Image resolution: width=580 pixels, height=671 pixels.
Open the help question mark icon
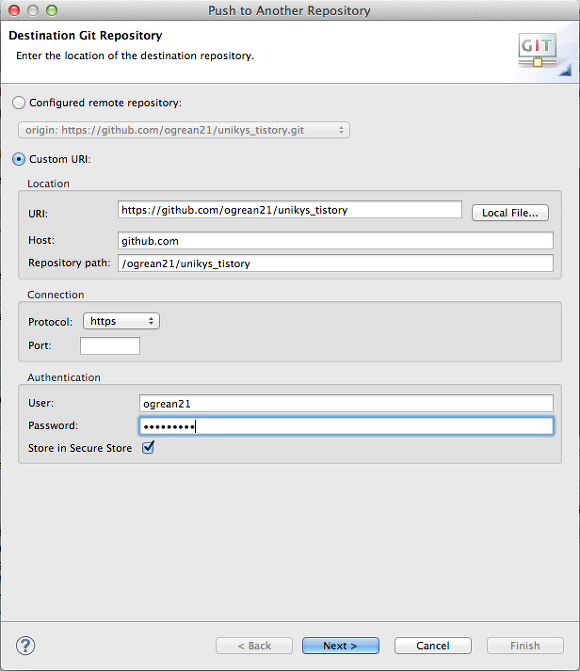25,645
